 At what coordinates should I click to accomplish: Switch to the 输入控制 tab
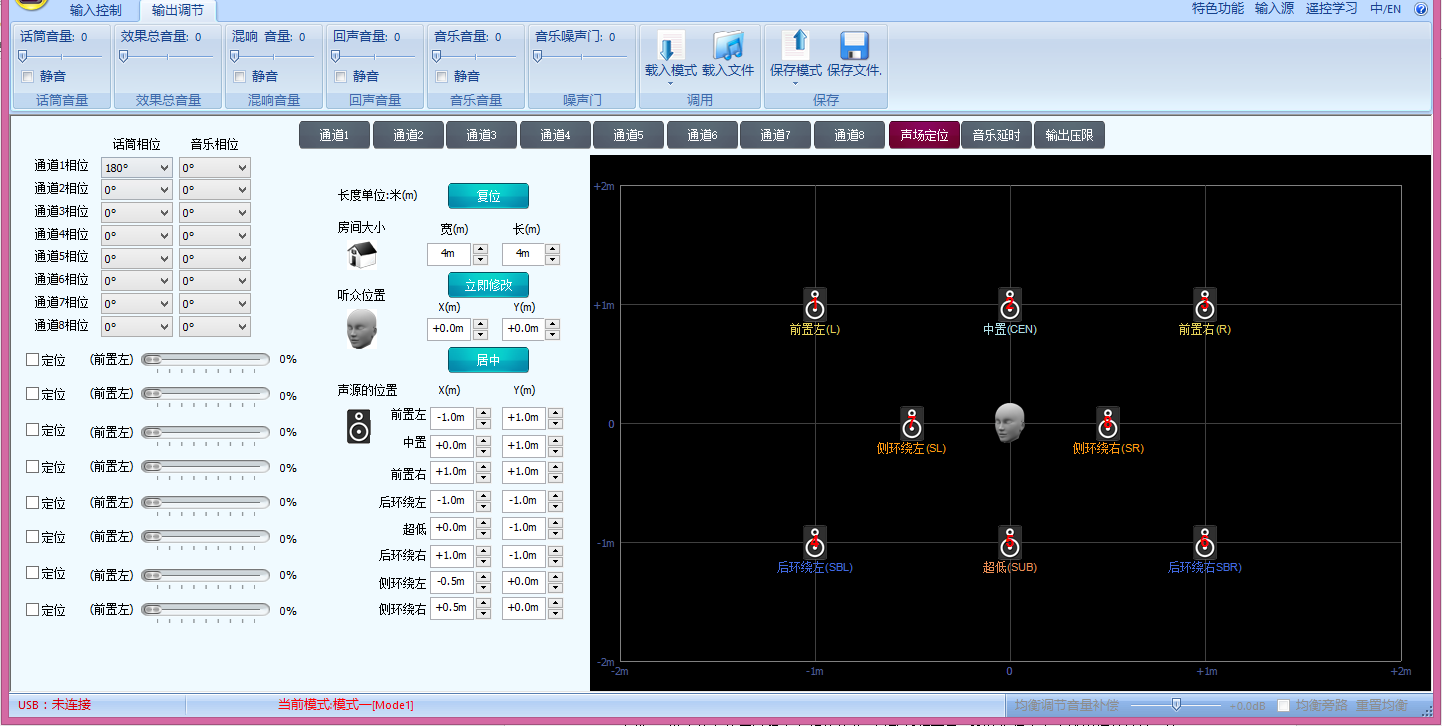[x=96, y=10]
